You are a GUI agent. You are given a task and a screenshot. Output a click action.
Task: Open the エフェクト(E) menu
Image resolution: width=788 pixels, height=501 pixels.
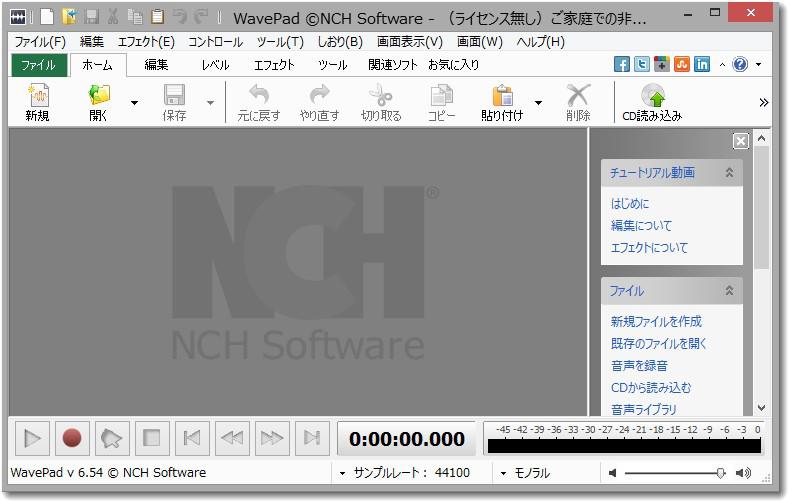point(146,42)
